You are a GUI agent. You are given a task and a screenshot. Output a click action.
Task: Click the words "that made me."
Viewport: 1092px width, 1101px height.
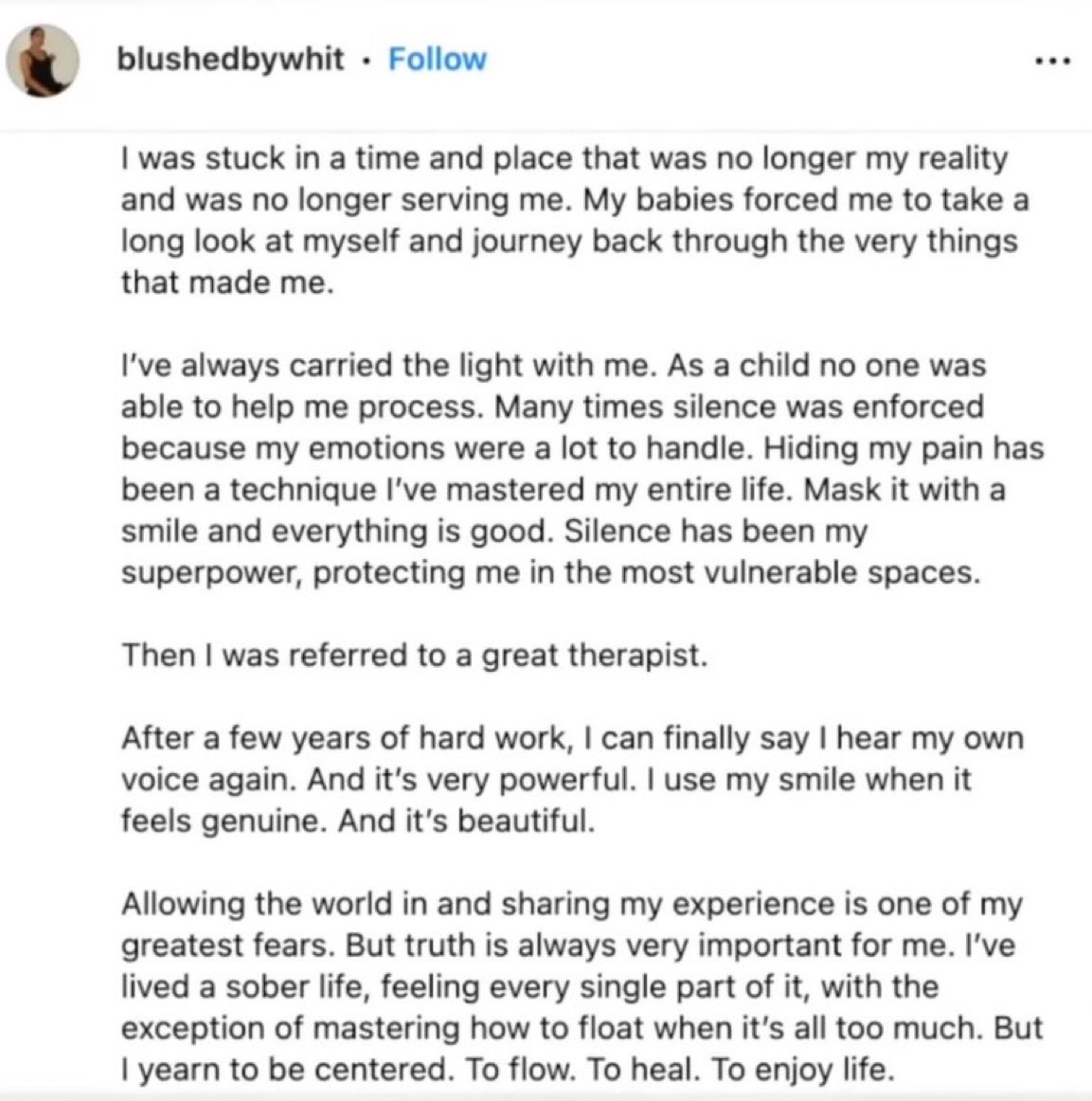click(x=227, y=283)
